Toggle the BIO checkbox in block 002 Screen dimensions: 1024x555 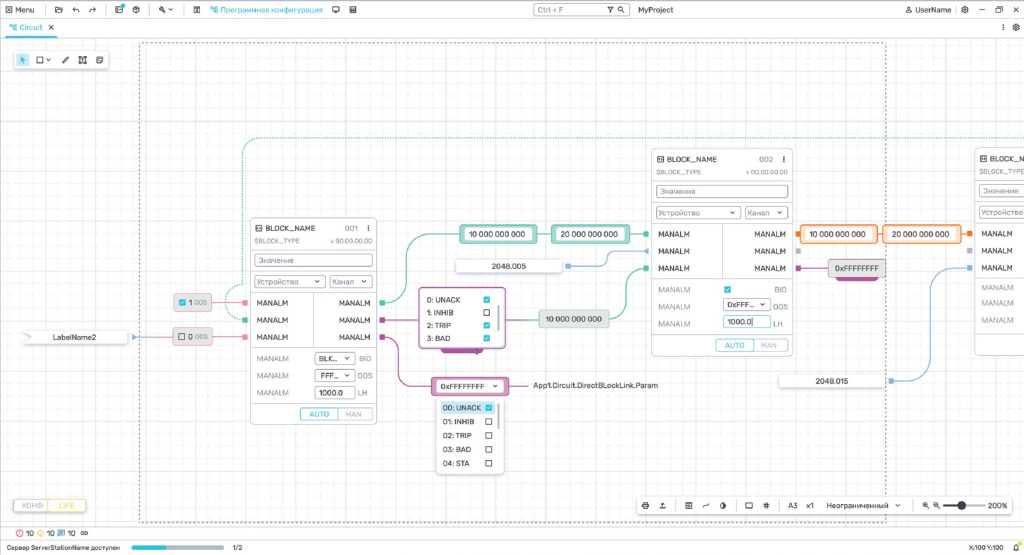coord(728,290)
